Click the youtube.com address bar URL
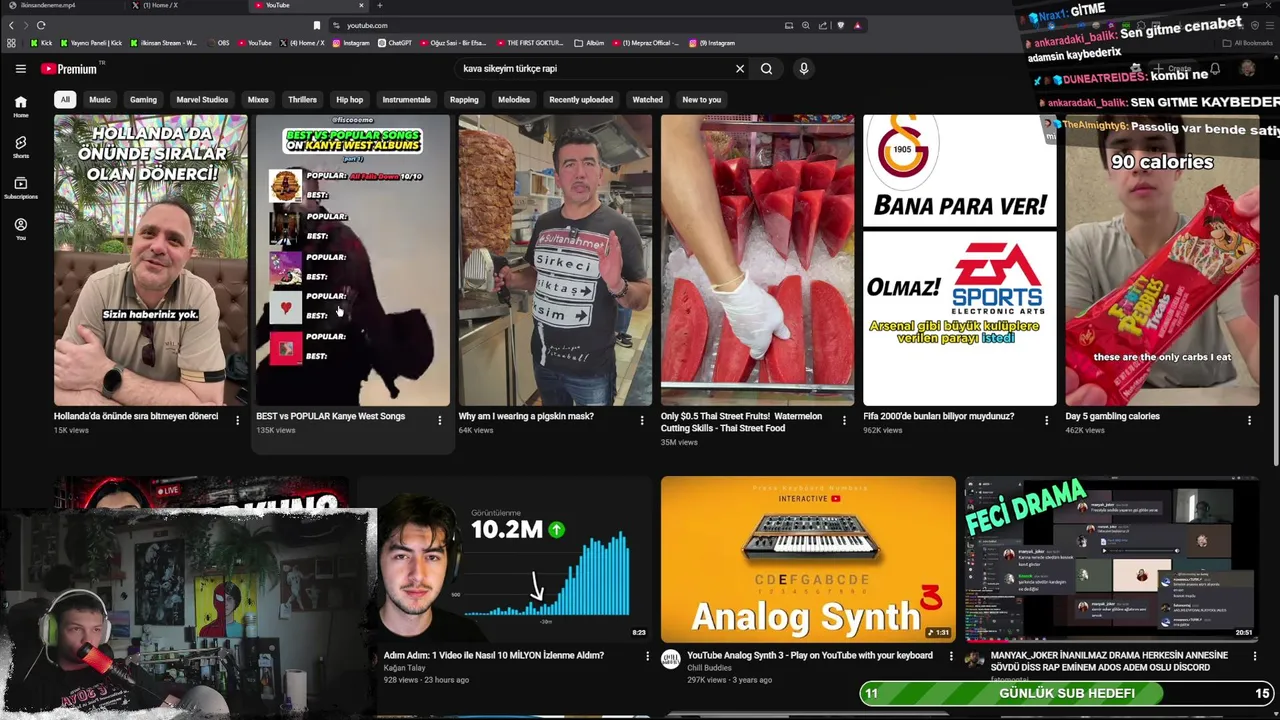The height and width of the screenshot is (720, 1280). pyautogui.click(x=367, y=25)
